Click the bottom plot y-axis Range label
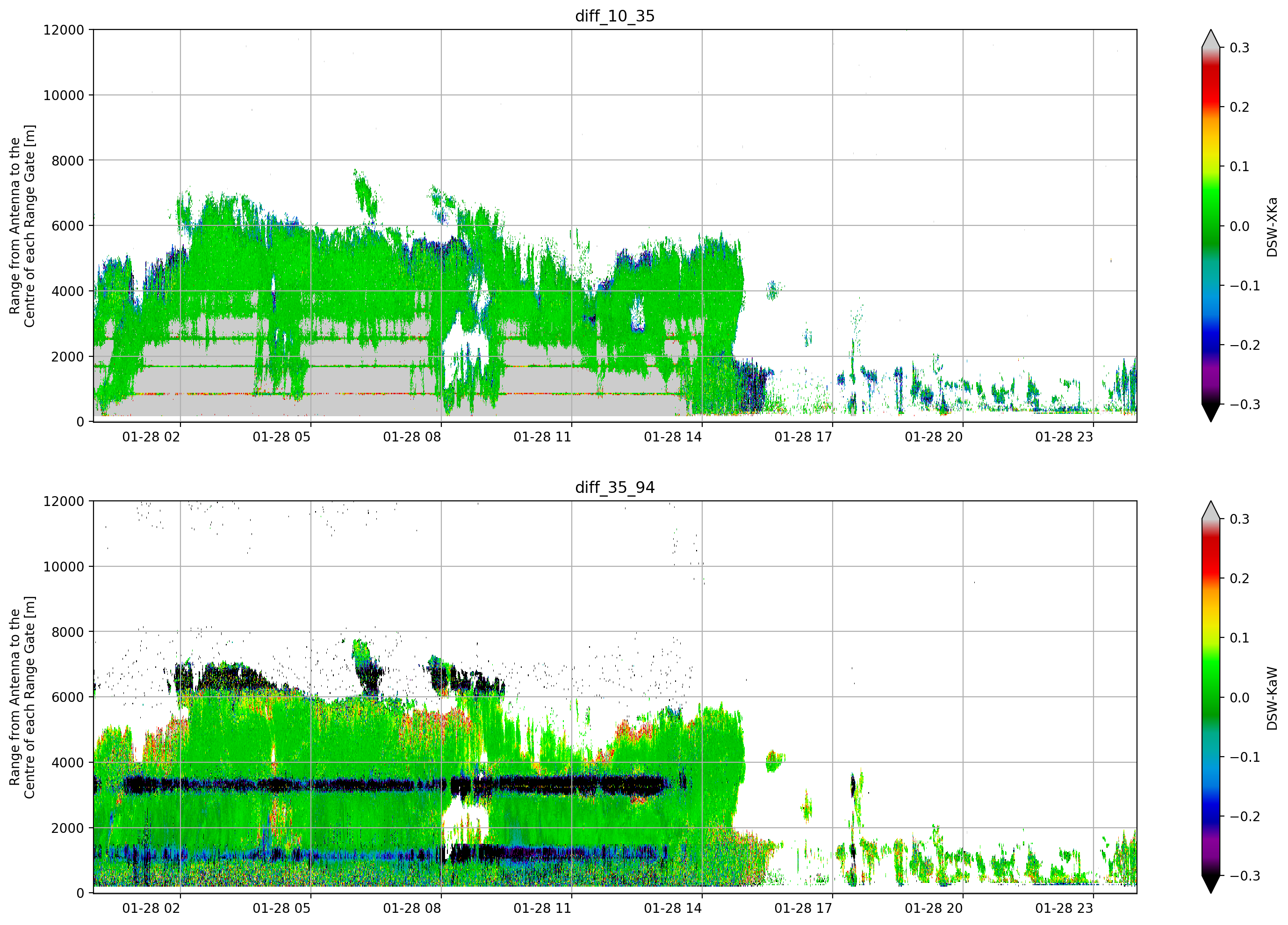The width and height of the screenshot is (1288, 925). tap(22, 697)
